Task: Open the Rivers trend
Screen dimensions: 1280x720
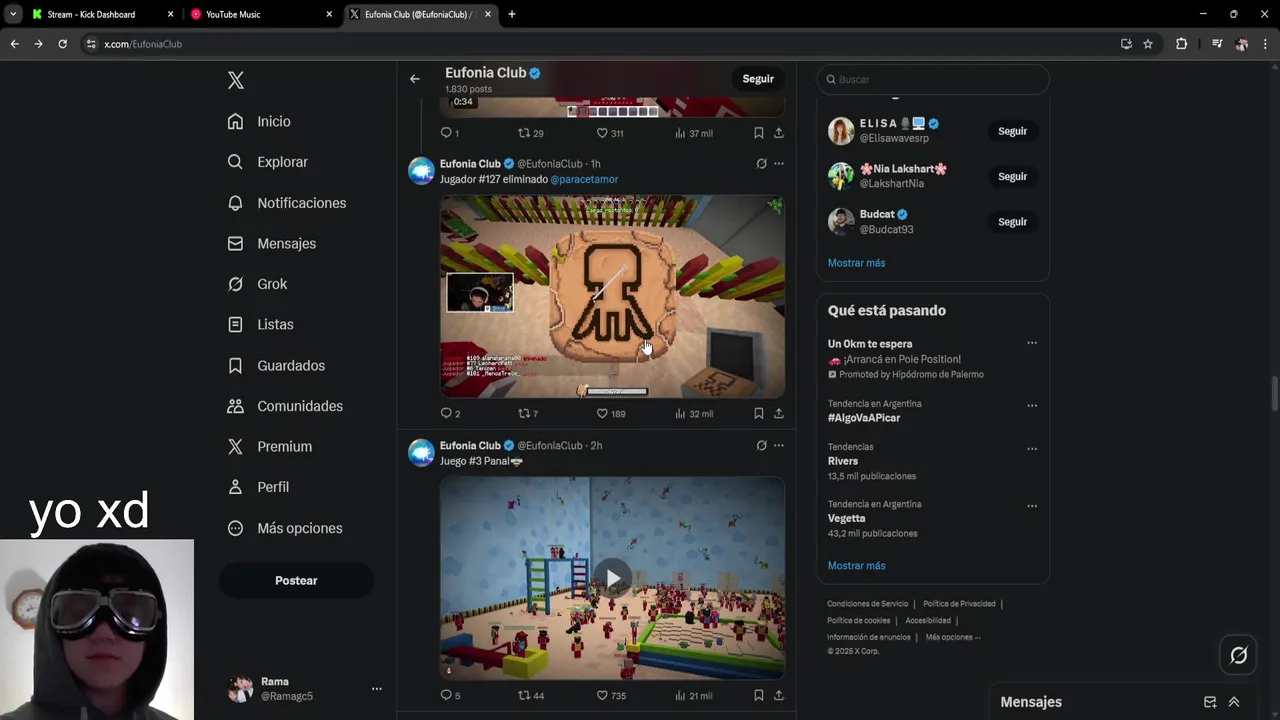Action: (x=843, y=461)
